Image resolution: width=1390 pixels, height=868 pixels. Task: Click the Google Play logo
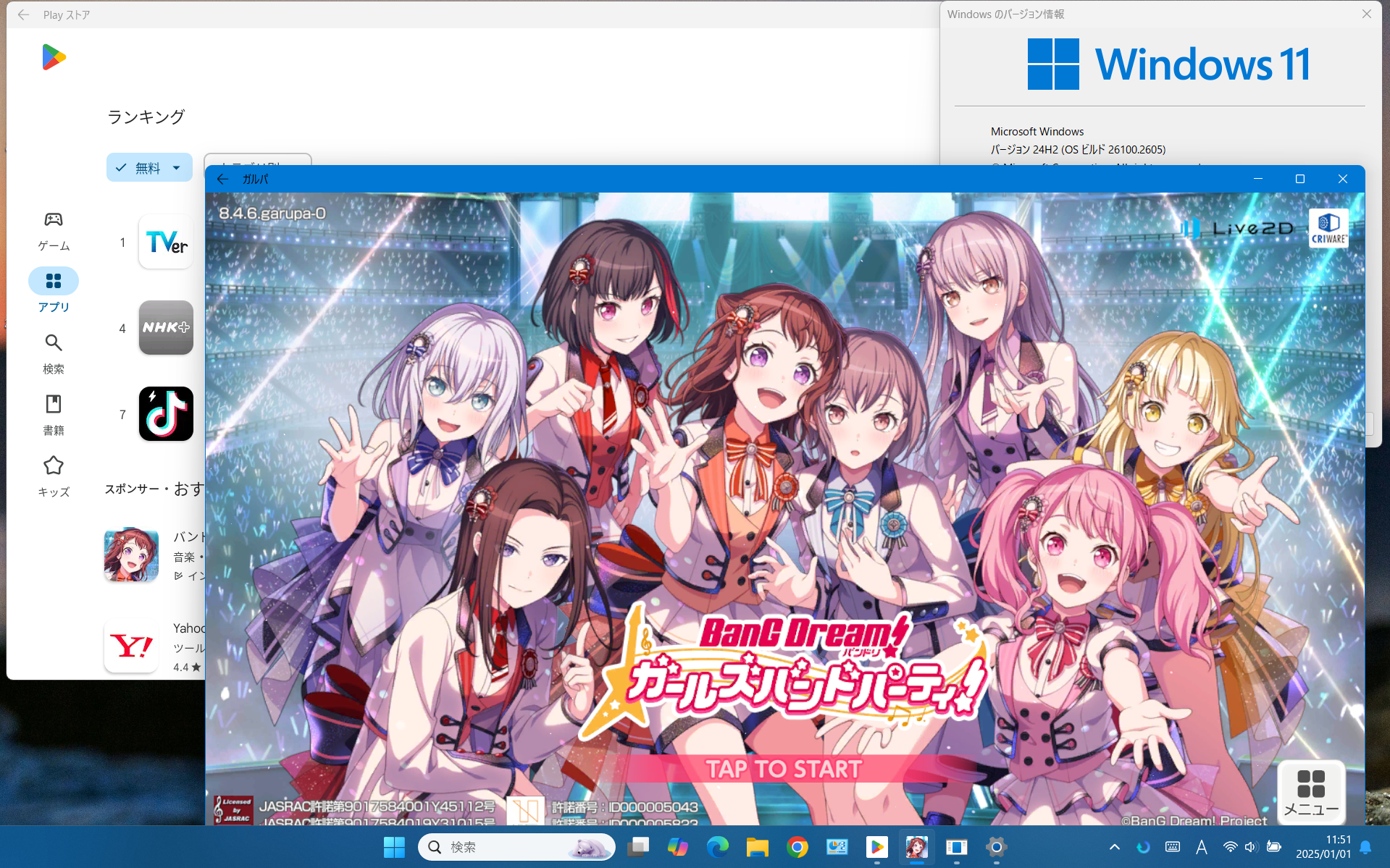54,57
